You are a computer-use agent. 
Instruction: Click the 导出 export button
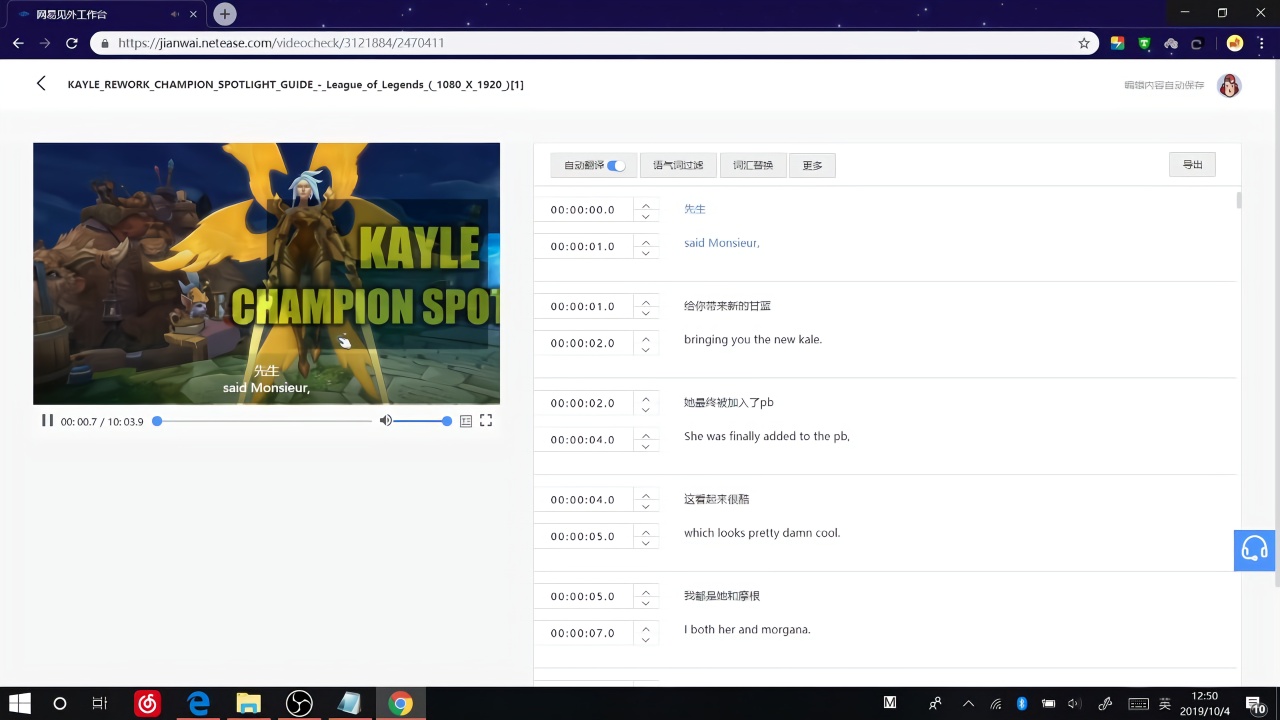pyautogui.click(x=1192, y=164)
